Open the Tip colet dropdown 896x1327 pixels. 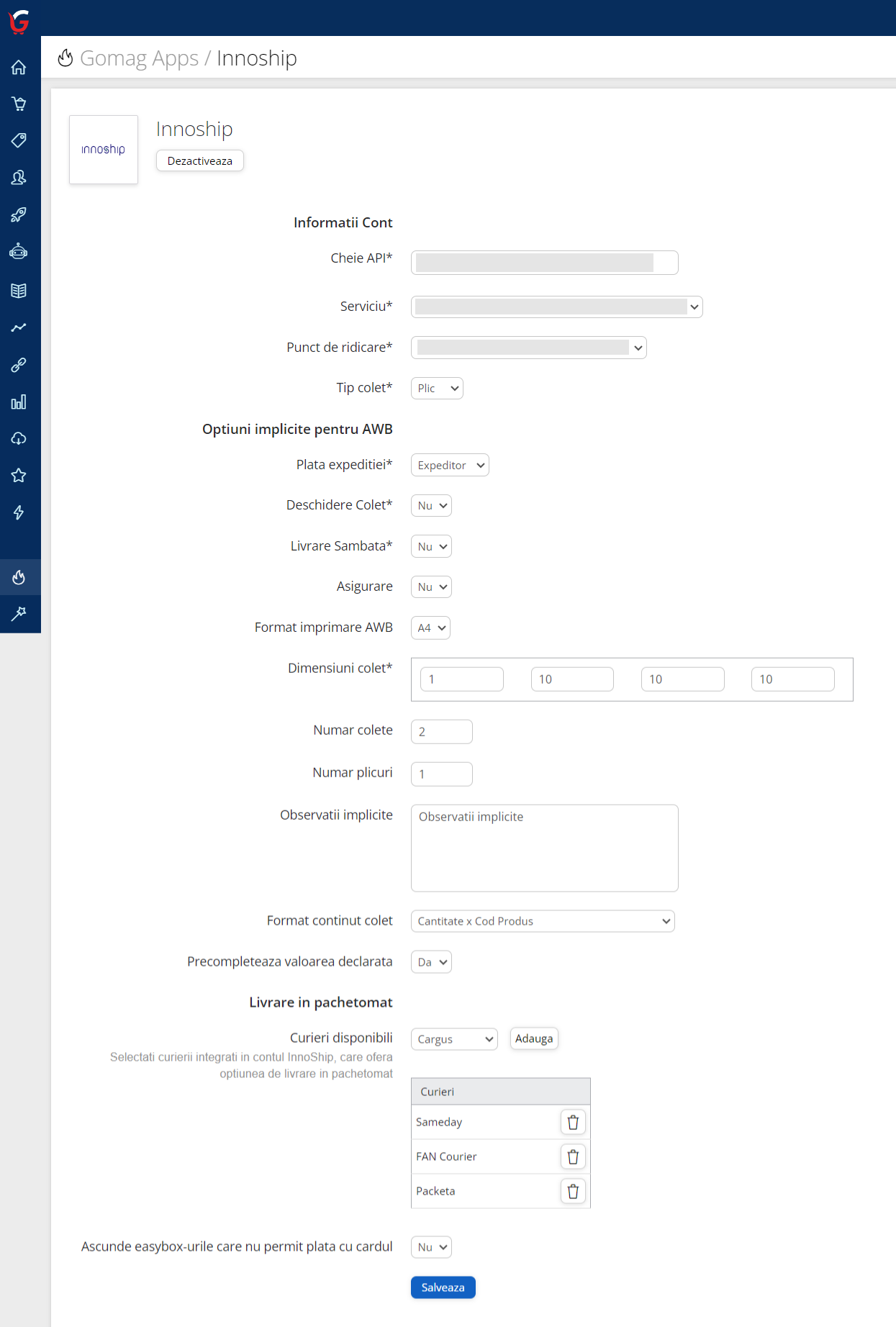tap(437, 389)
